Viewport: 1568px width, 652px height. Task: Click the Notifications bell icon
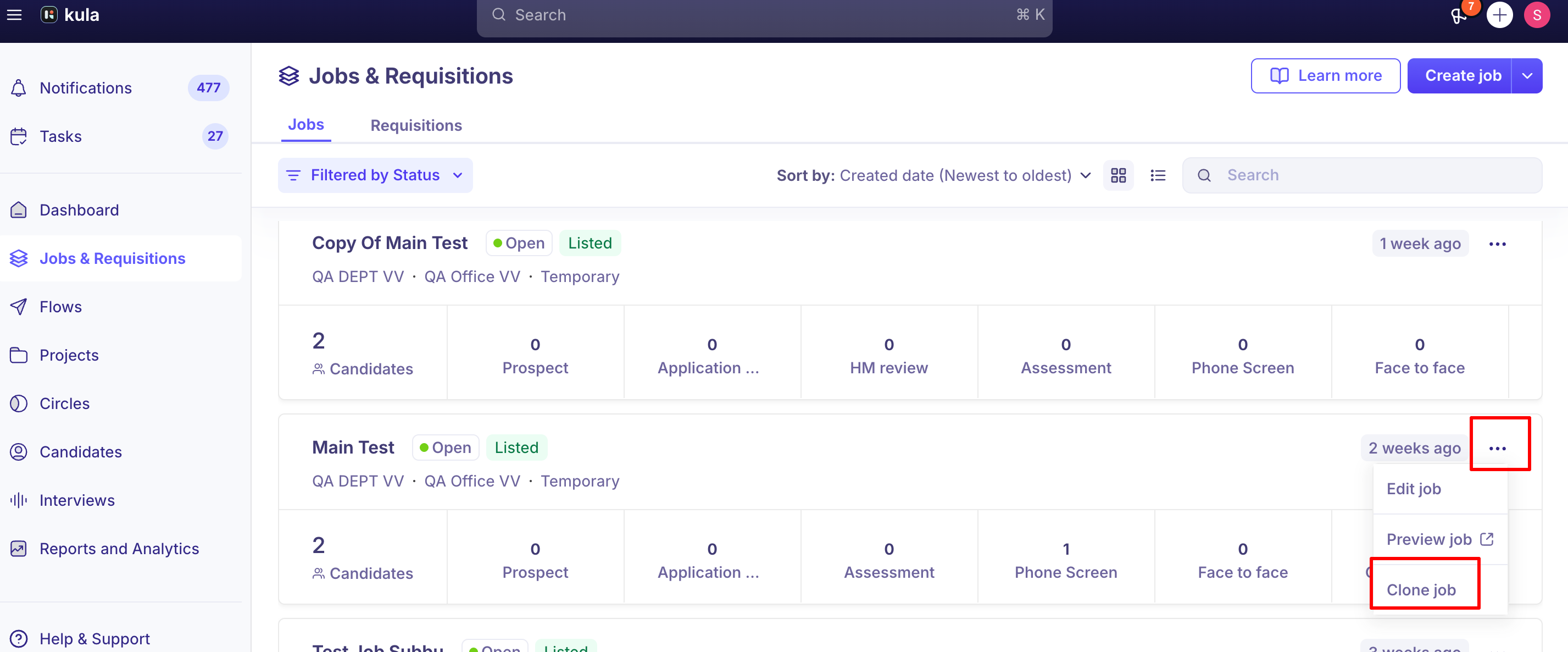(x=19, y=89)
